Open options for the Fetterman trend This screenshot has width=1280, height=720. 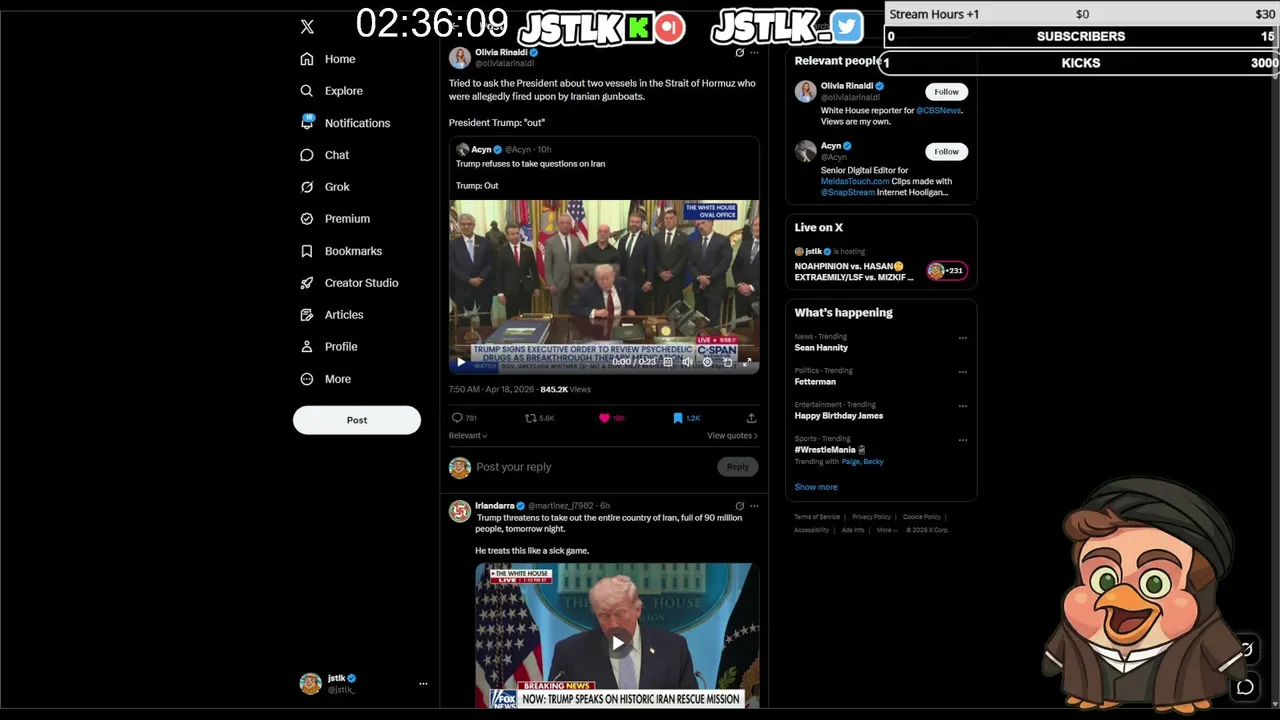963,372
